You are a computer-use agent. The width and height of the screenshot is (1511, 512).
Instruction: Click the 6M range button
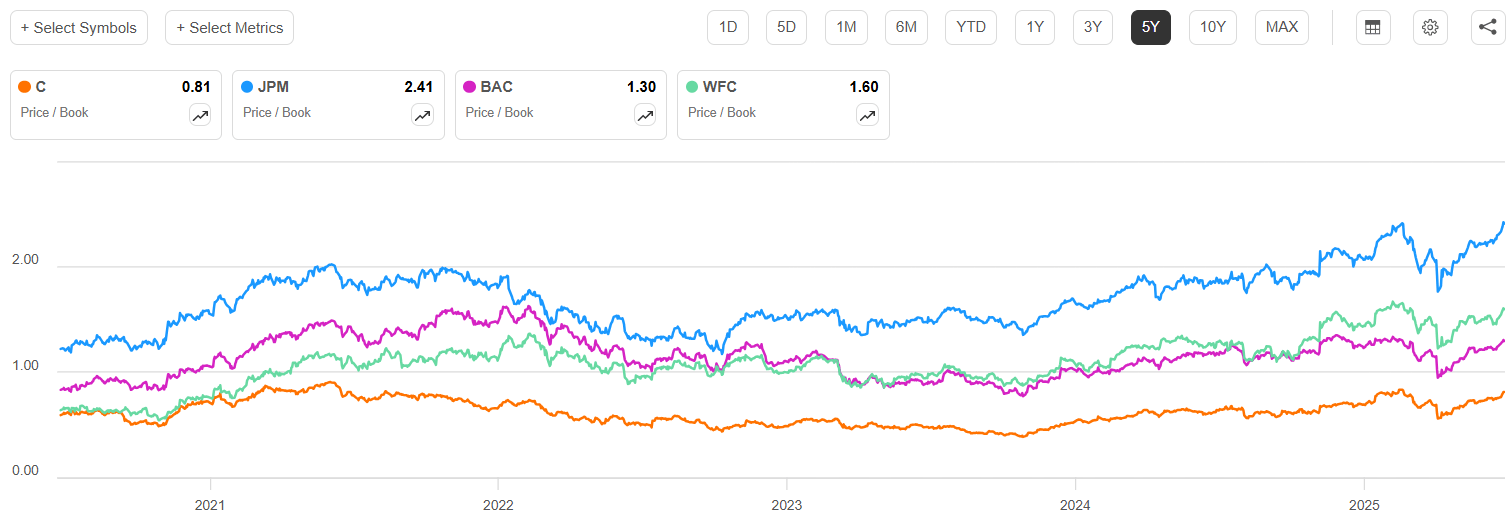tap(906, 28)
